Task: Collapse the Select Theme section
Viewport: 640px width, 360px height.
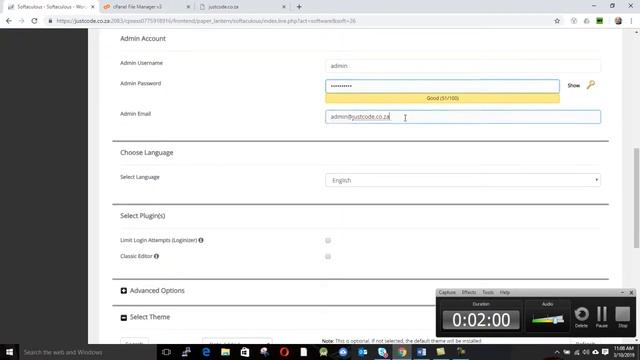Action: tap(124, 317)
